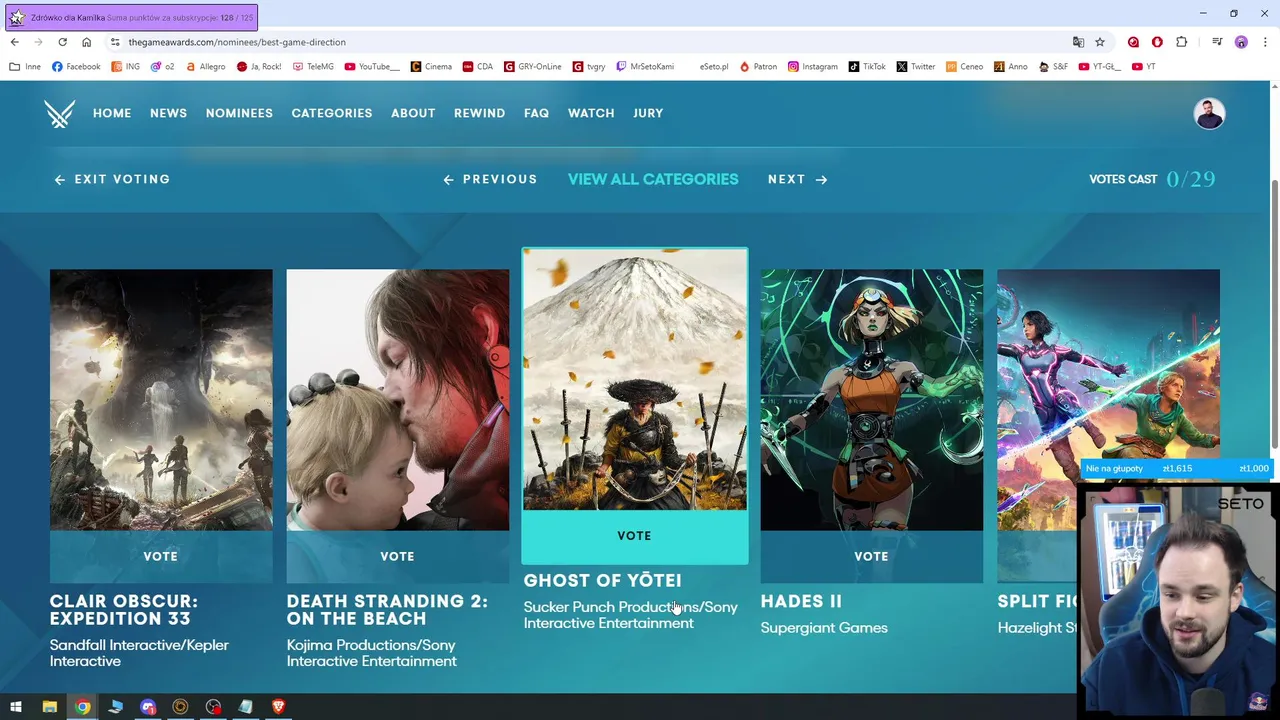Open the Twitter bookmark
The height and width of the screenshot is (720, 1280).
click(916, 67)
